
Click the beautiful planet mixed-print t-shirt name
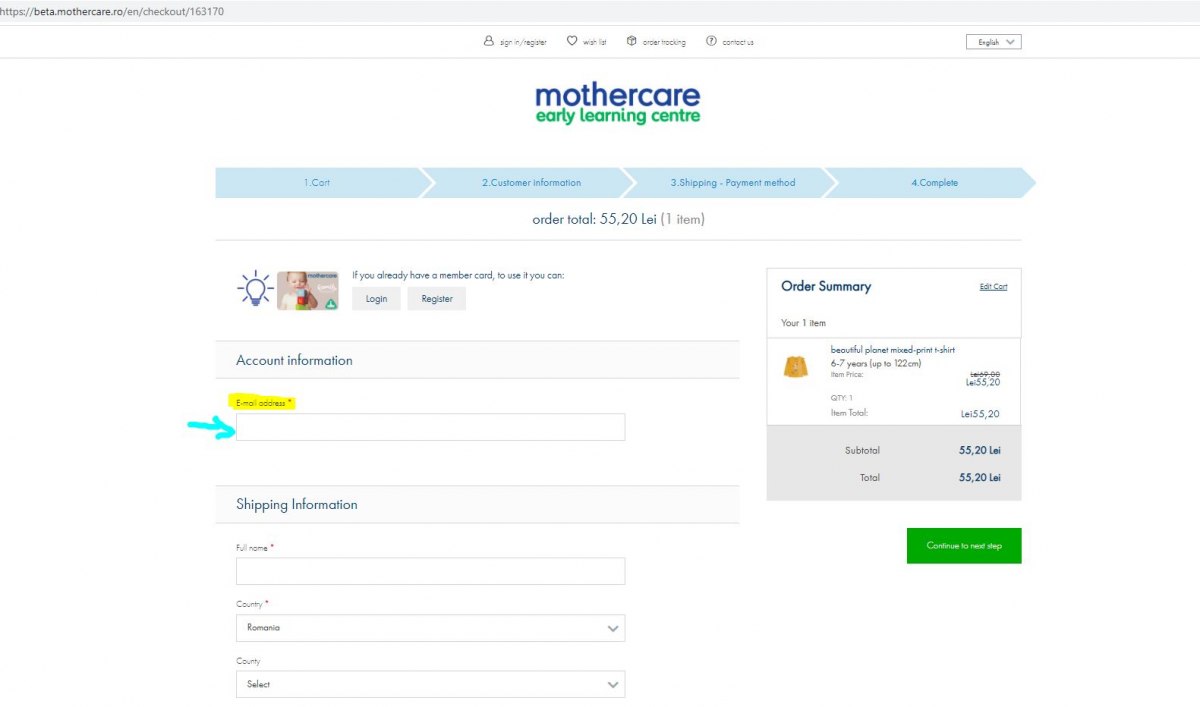click(x=893, y=350)
